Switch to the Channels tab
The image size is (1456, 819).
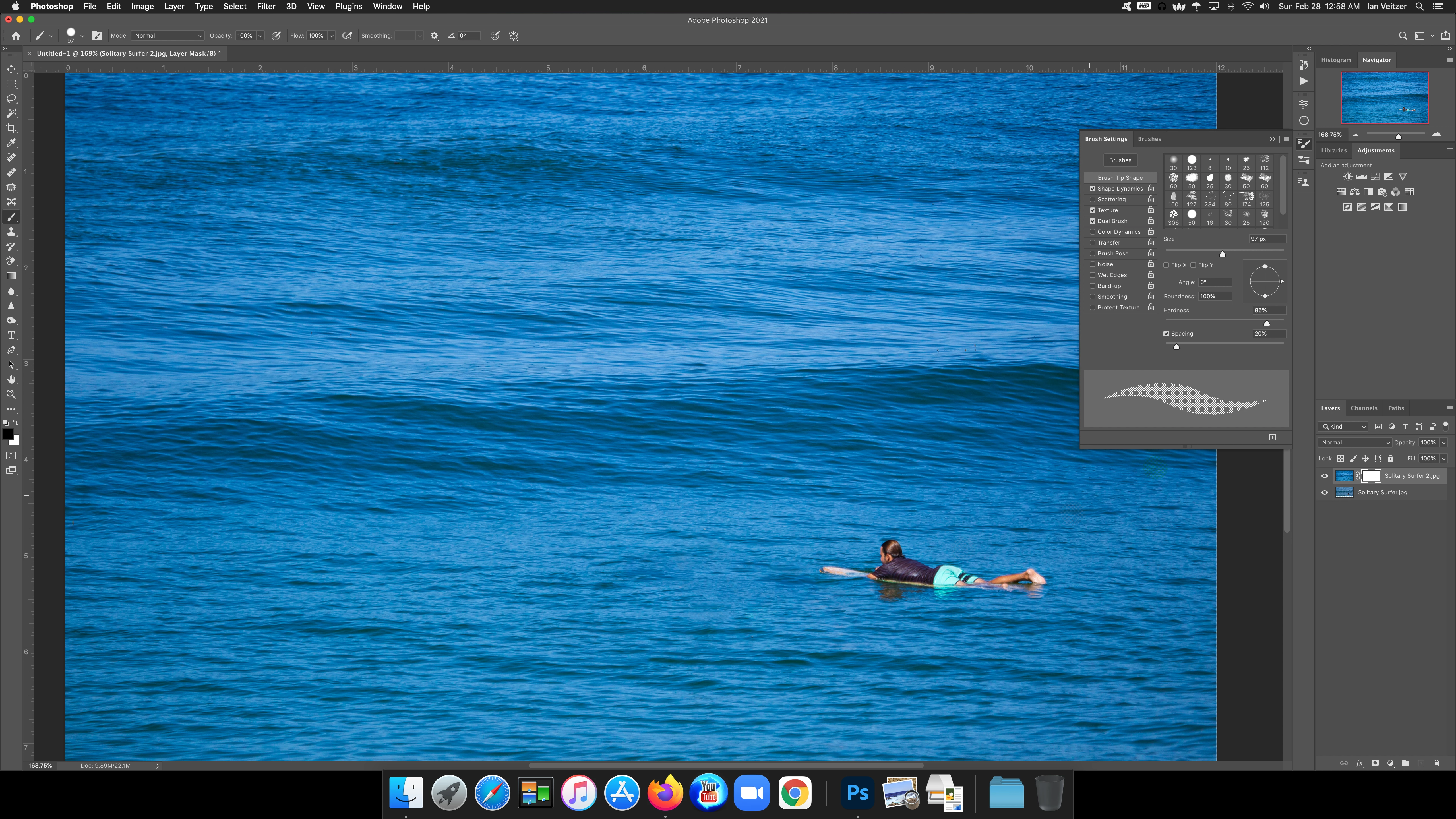(x=1363, y=408)
